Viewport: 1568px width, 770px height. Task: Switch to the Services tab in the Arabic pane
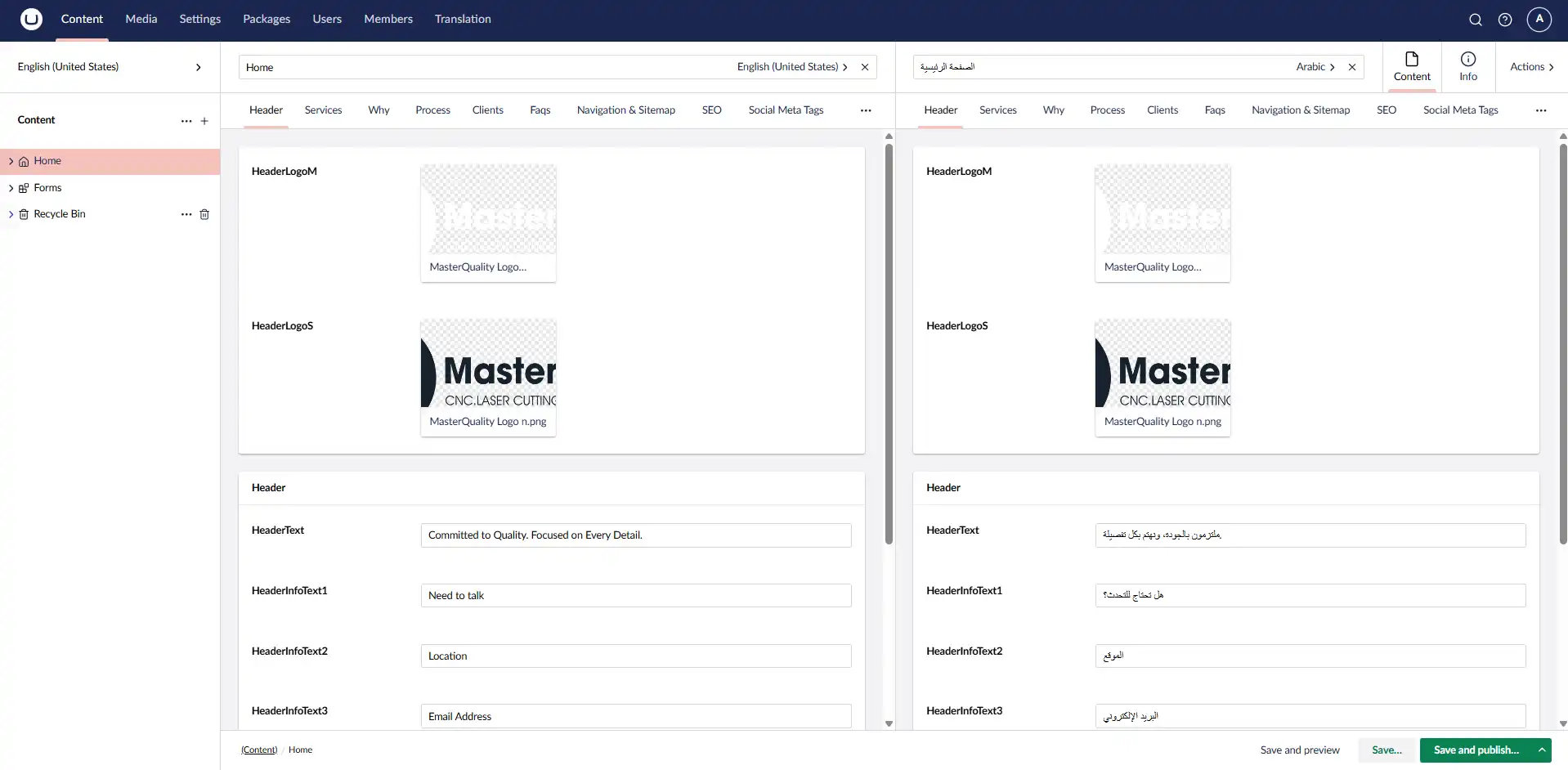coord(998,110)
